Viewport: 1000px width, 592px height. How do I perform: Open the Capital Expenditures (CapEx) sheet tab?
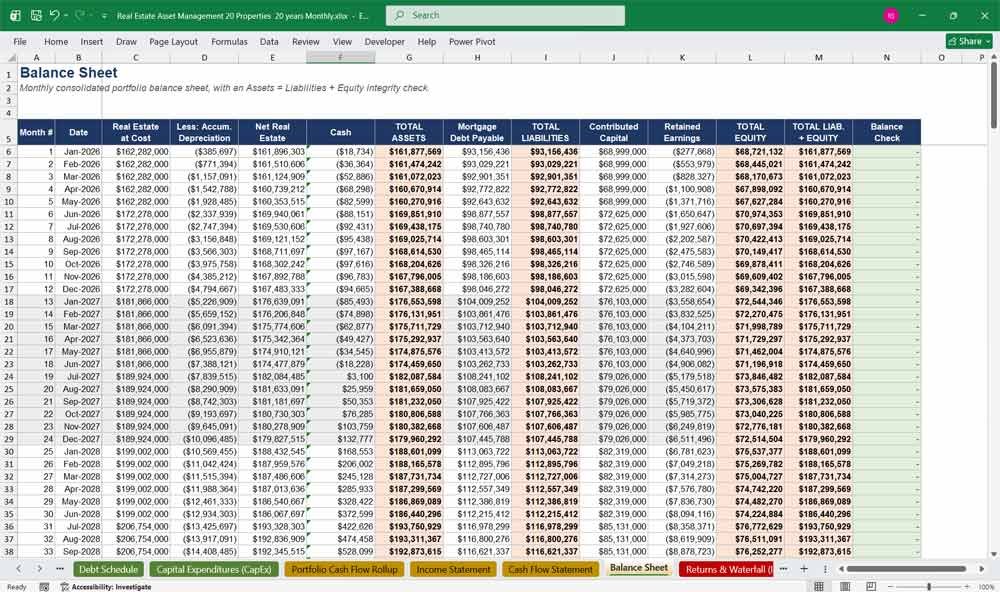click(214, 570)
